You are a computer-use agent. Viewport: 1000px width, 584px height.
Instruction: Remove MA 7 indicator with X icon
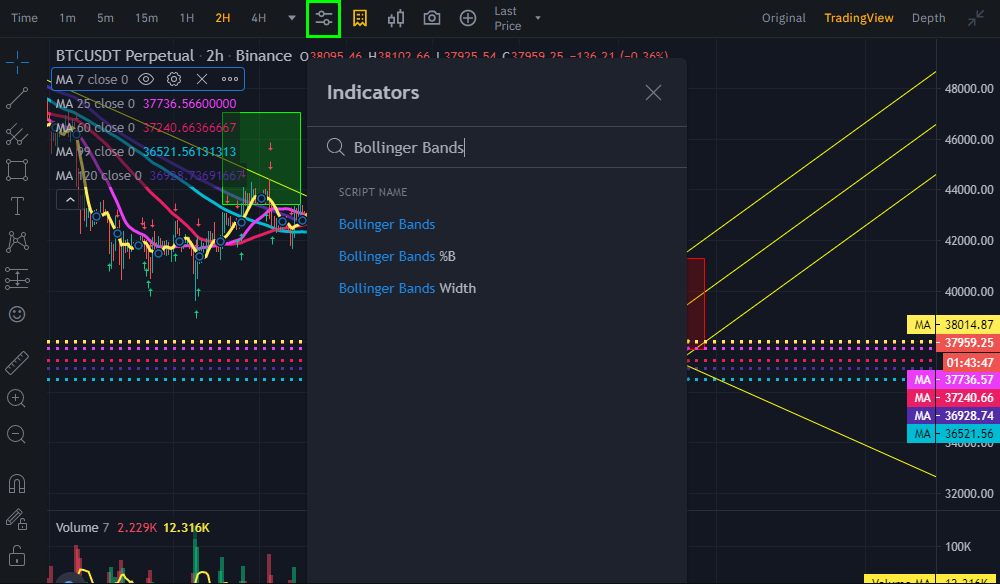[202, 79]
